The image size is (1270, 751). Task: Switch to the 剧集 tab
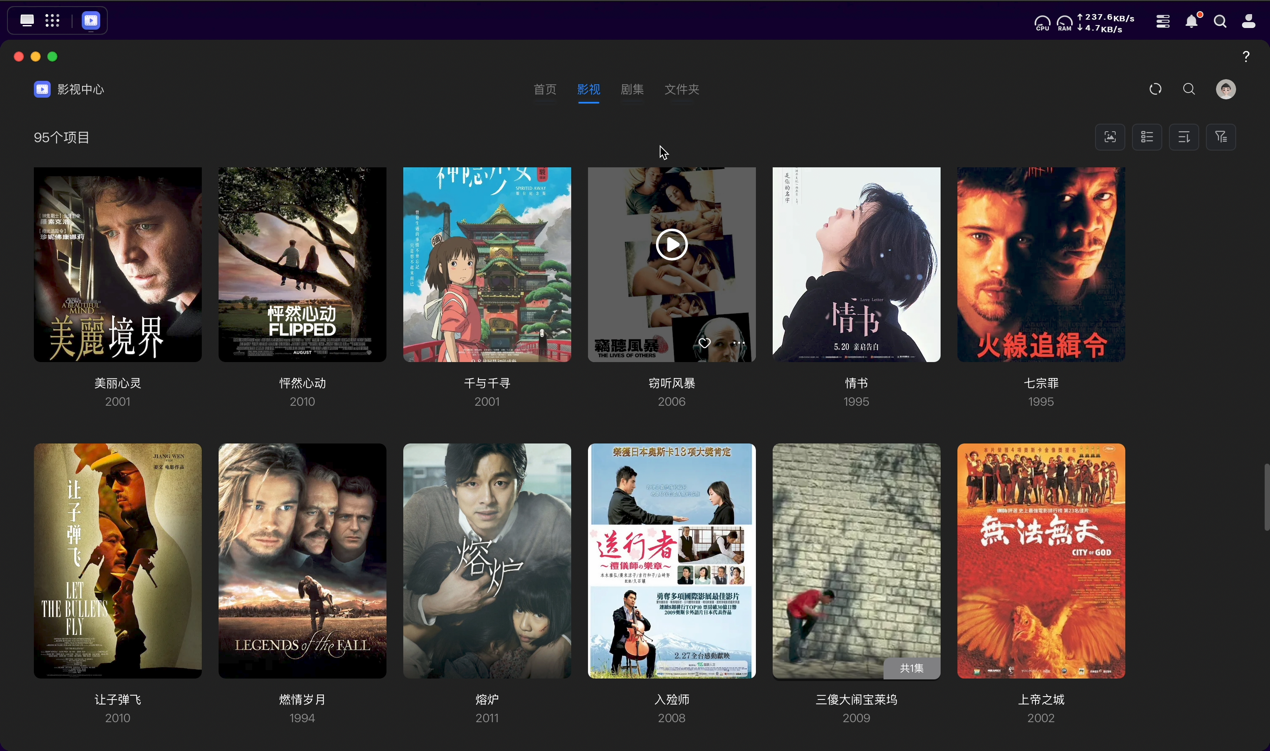pos(632,89)
